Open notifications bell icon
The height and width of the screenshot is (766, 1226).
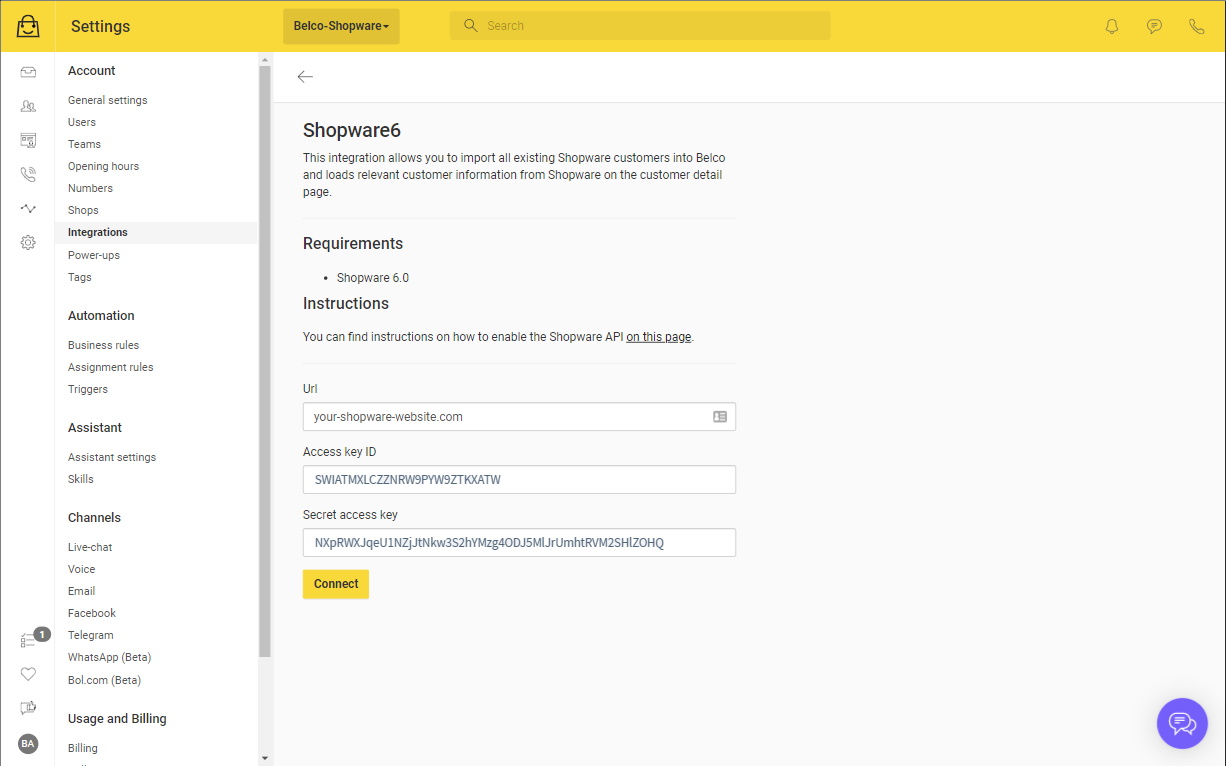(x=1112, y=26)
